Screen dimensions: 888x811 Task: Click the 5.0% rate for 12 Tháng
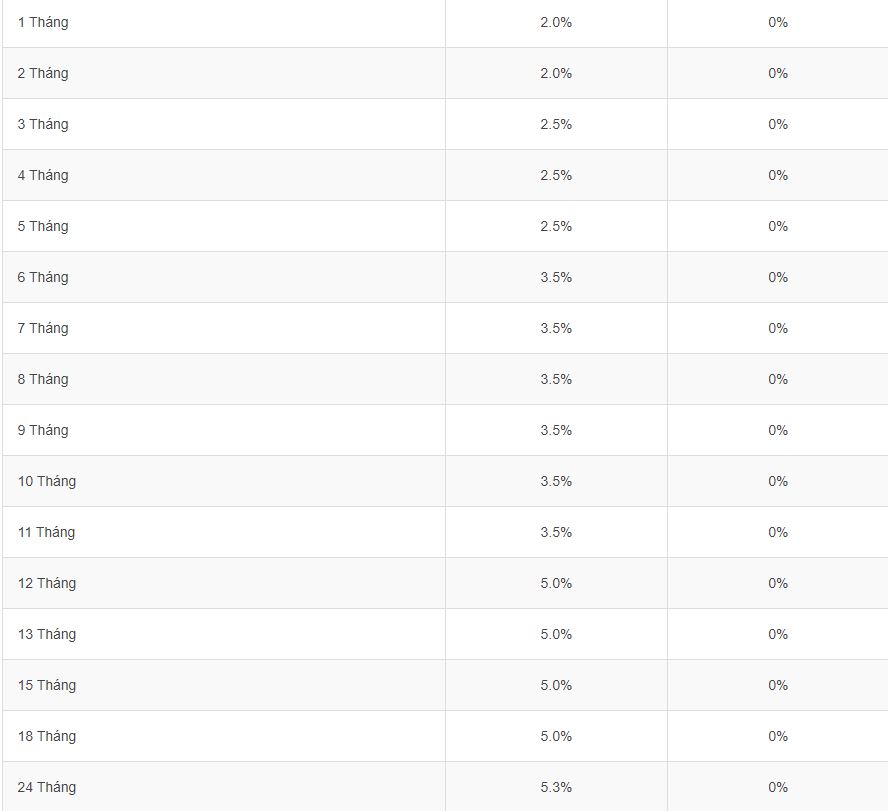point(556,583)
